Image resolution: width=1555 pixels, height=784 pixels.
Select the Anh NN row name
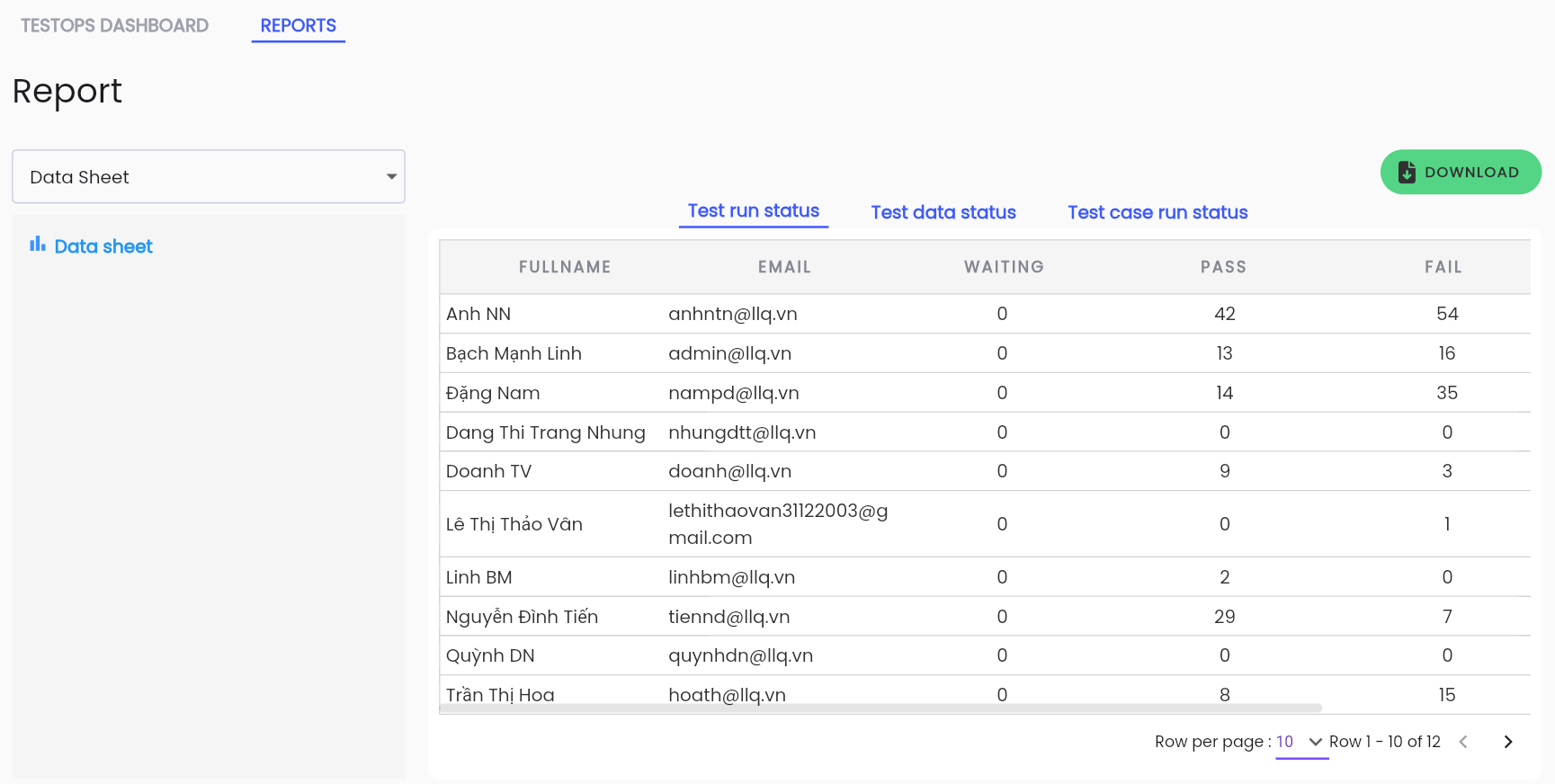[x=478, y=314]
